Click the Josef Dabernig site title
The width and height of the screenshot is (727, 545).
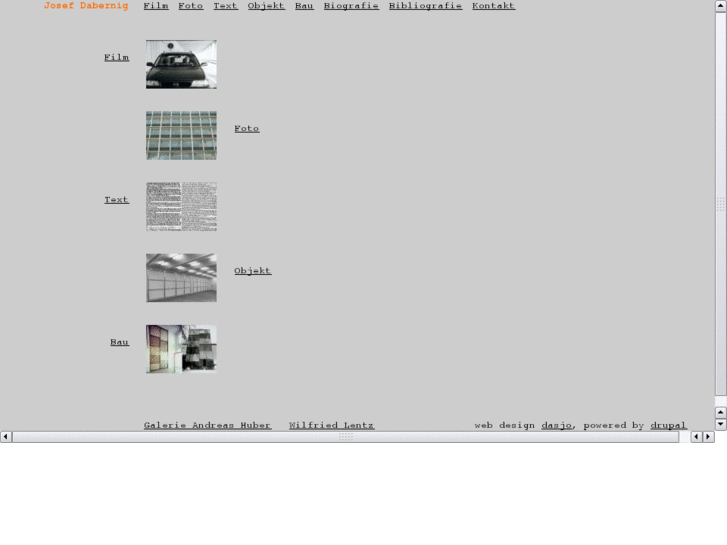86,6
